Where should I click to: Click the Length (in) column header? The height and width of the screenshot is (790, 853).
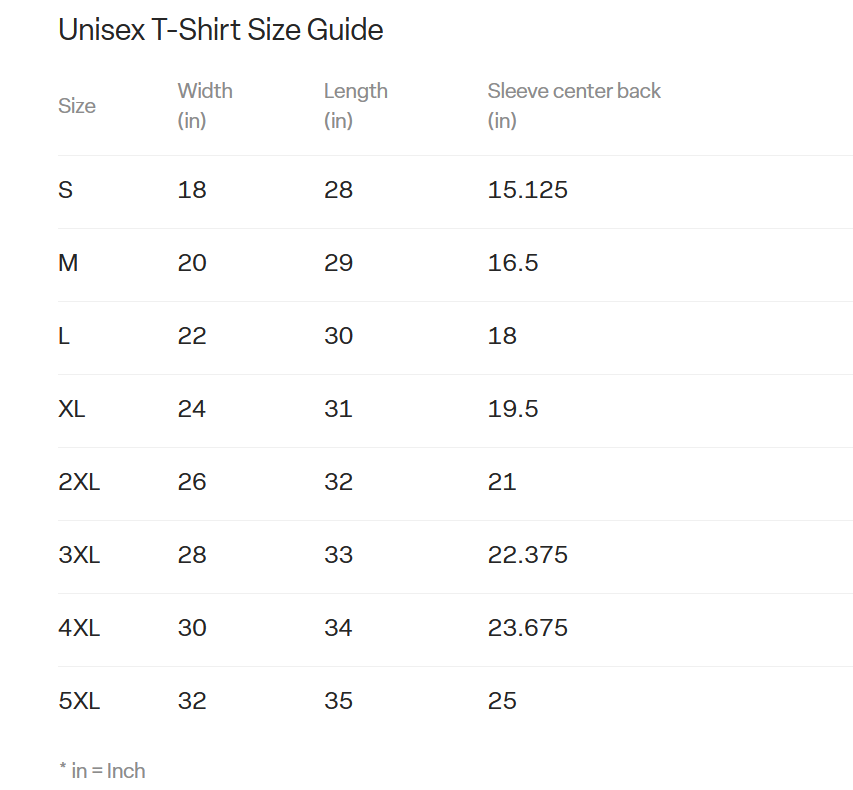[355, 105]
